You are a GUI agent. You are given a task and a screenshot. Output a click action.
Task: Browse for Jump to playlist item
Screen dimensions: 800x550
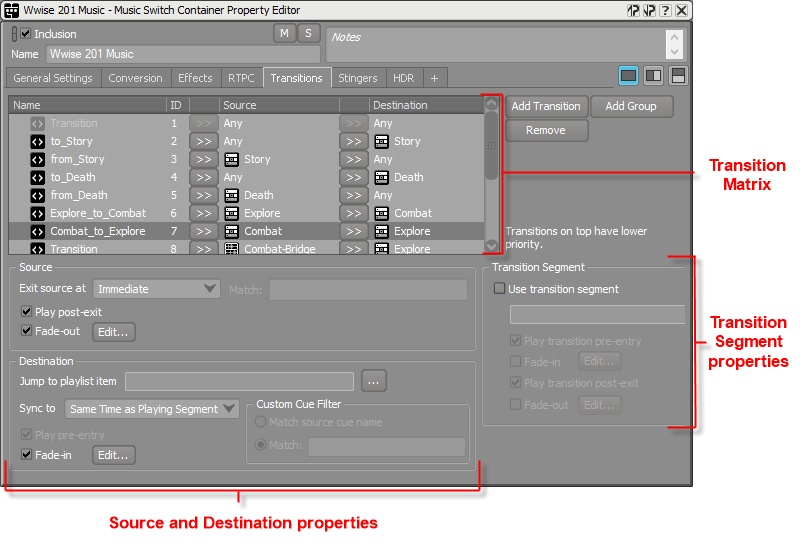(373, 381)
